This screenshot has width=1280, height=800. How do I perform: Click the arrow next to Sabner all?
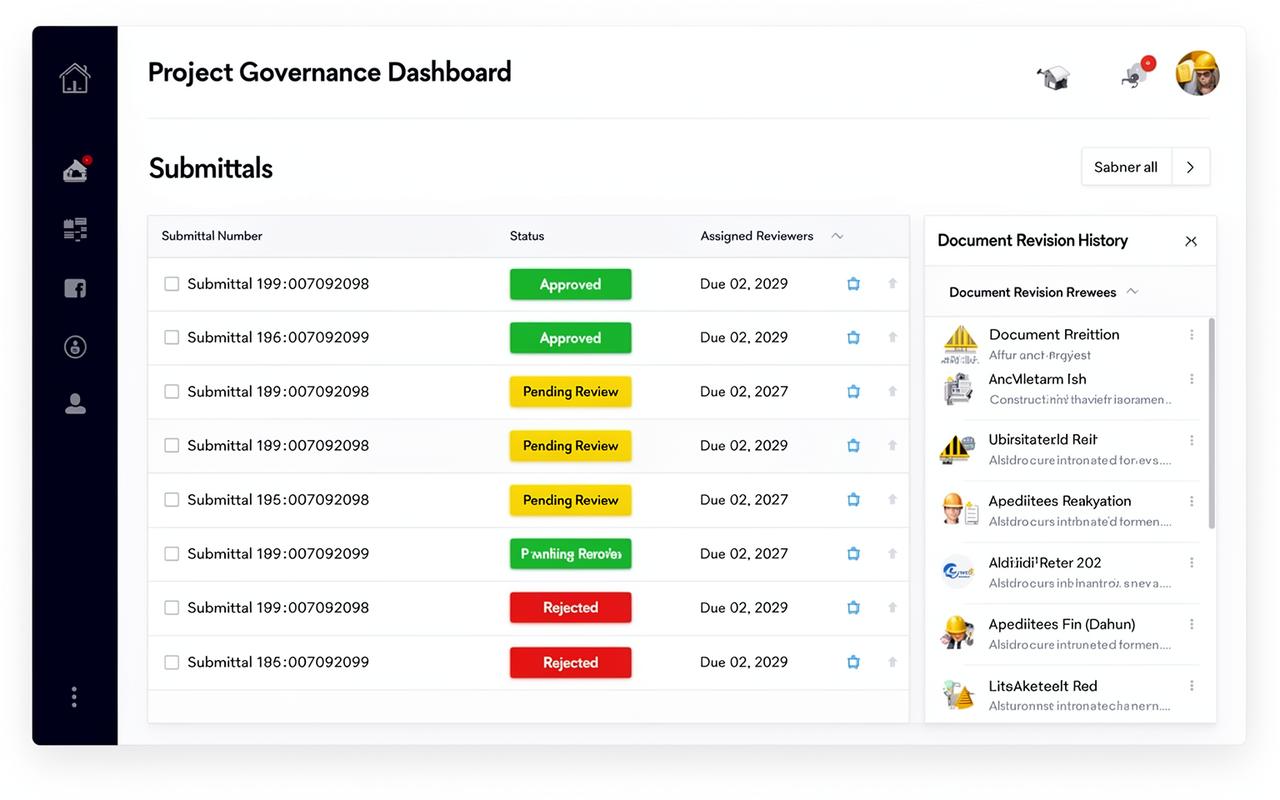coord(1190,167)
